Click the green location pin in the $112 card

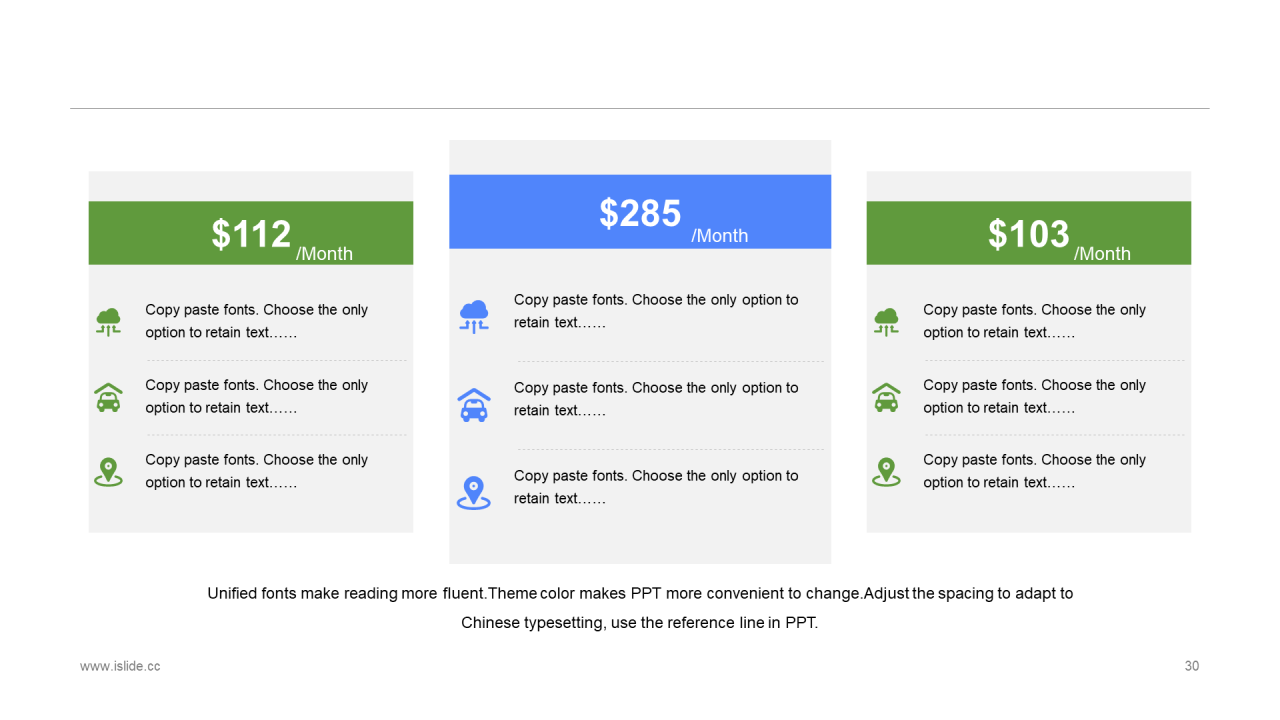[x=108, y=471]
